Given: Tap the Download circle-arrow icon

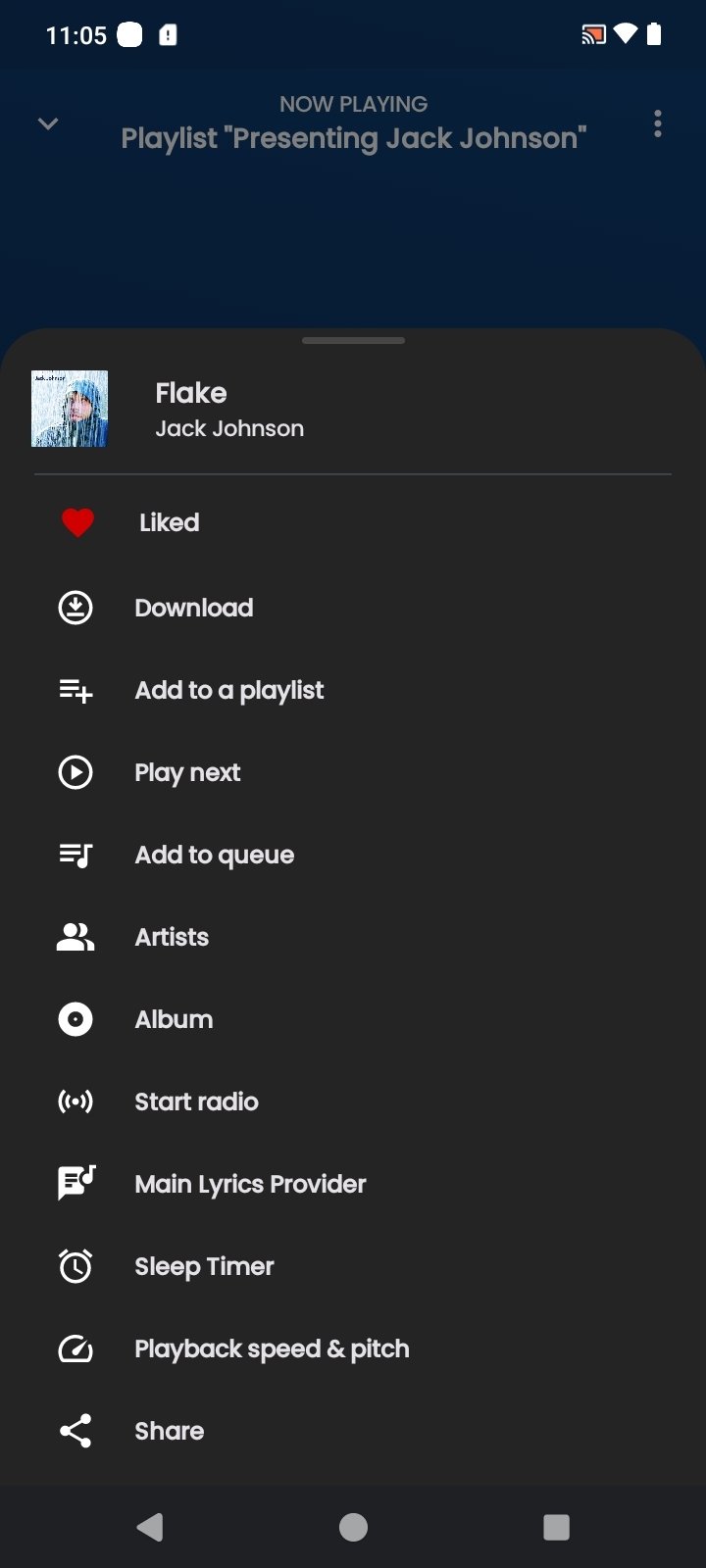Looking at the screenshot, I should (x=76, y=608).
